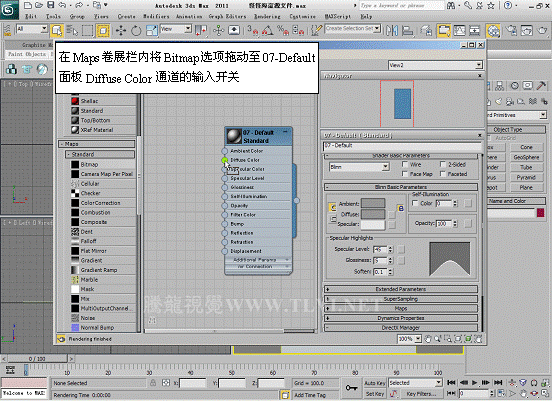Open the selection filter All dropdown
The height and width of the screenshot is (401, 552).
pyautogui.click(x=32, y=29)
